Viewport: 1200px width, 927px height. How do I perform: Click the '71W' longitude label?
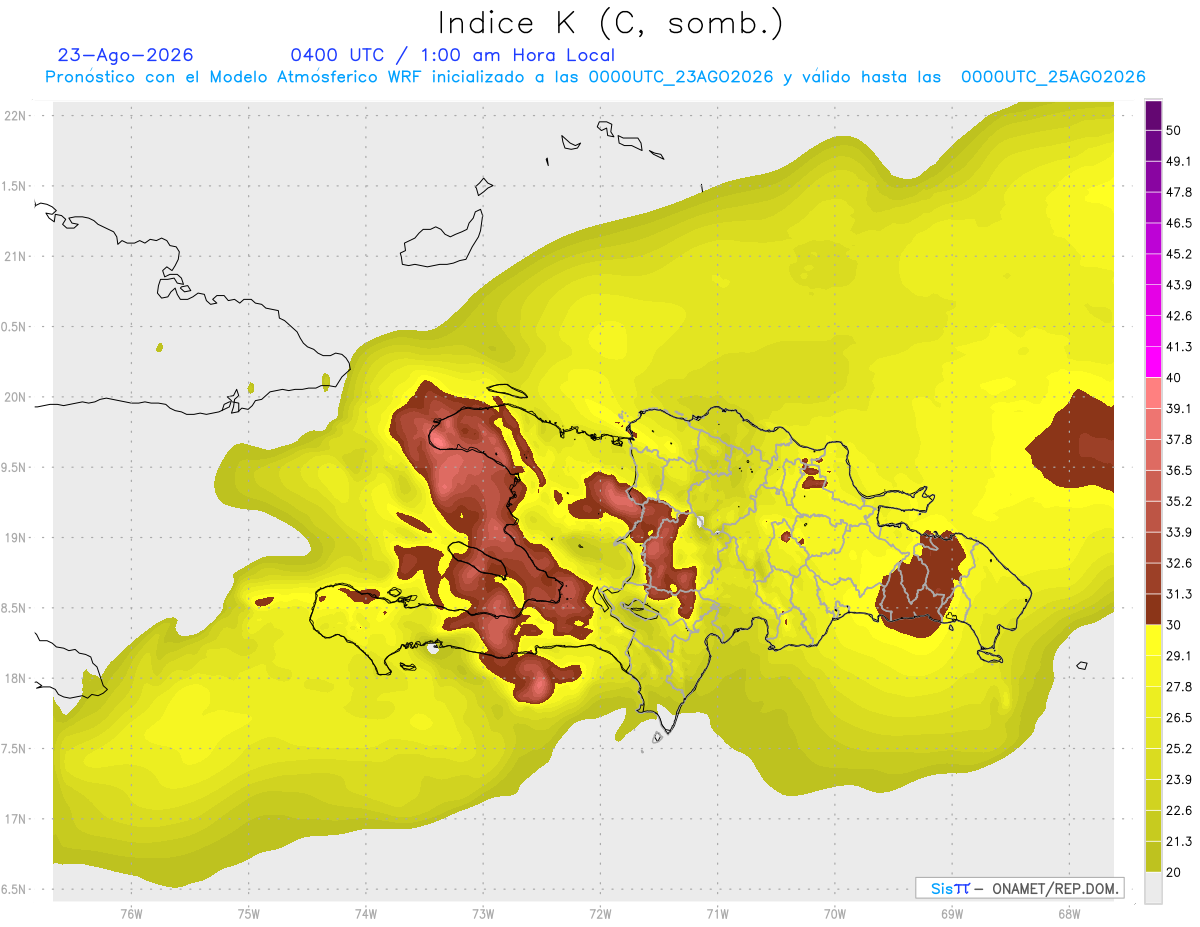(717, 913)
